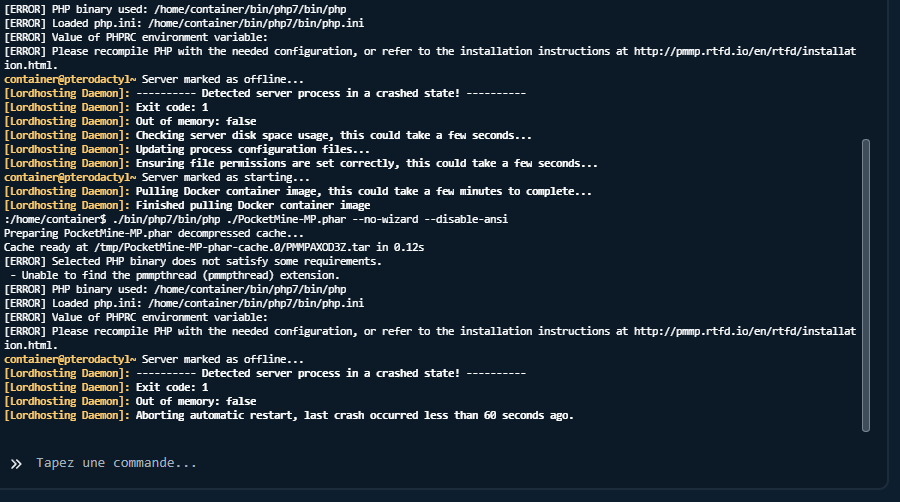Viewport: 900px width, 502px height.
Task: Select the "Pulling Docker container image" daemon line
Action: pyautogui.click(x=298, y=191)
